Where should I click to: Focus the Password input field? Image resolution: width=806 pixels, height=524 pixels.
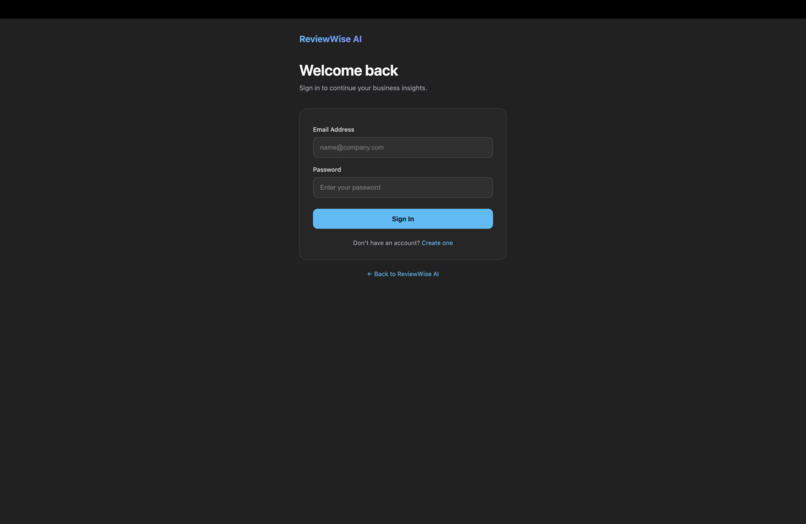402,188
